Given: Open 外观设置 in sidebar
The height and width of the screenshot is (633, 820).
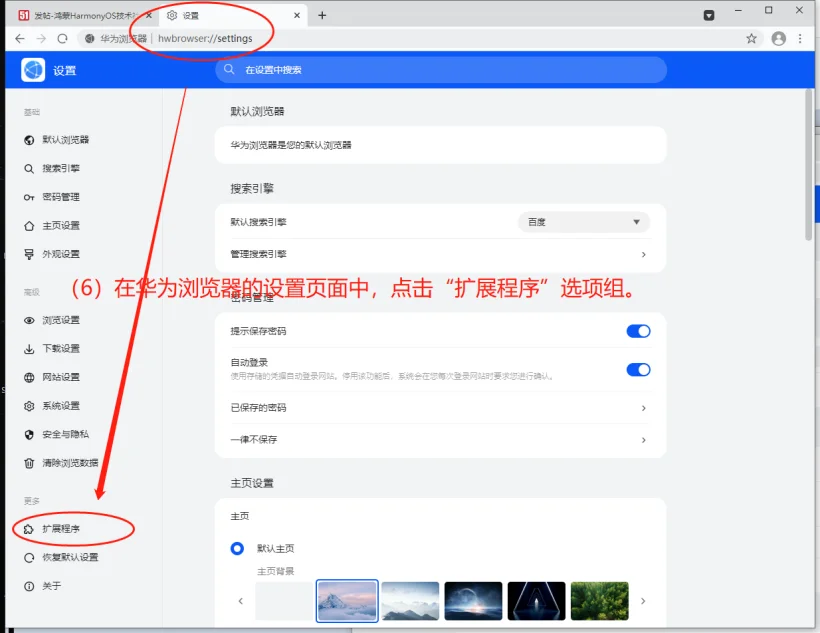Looking at the screenshot, I should coord(52,254).
